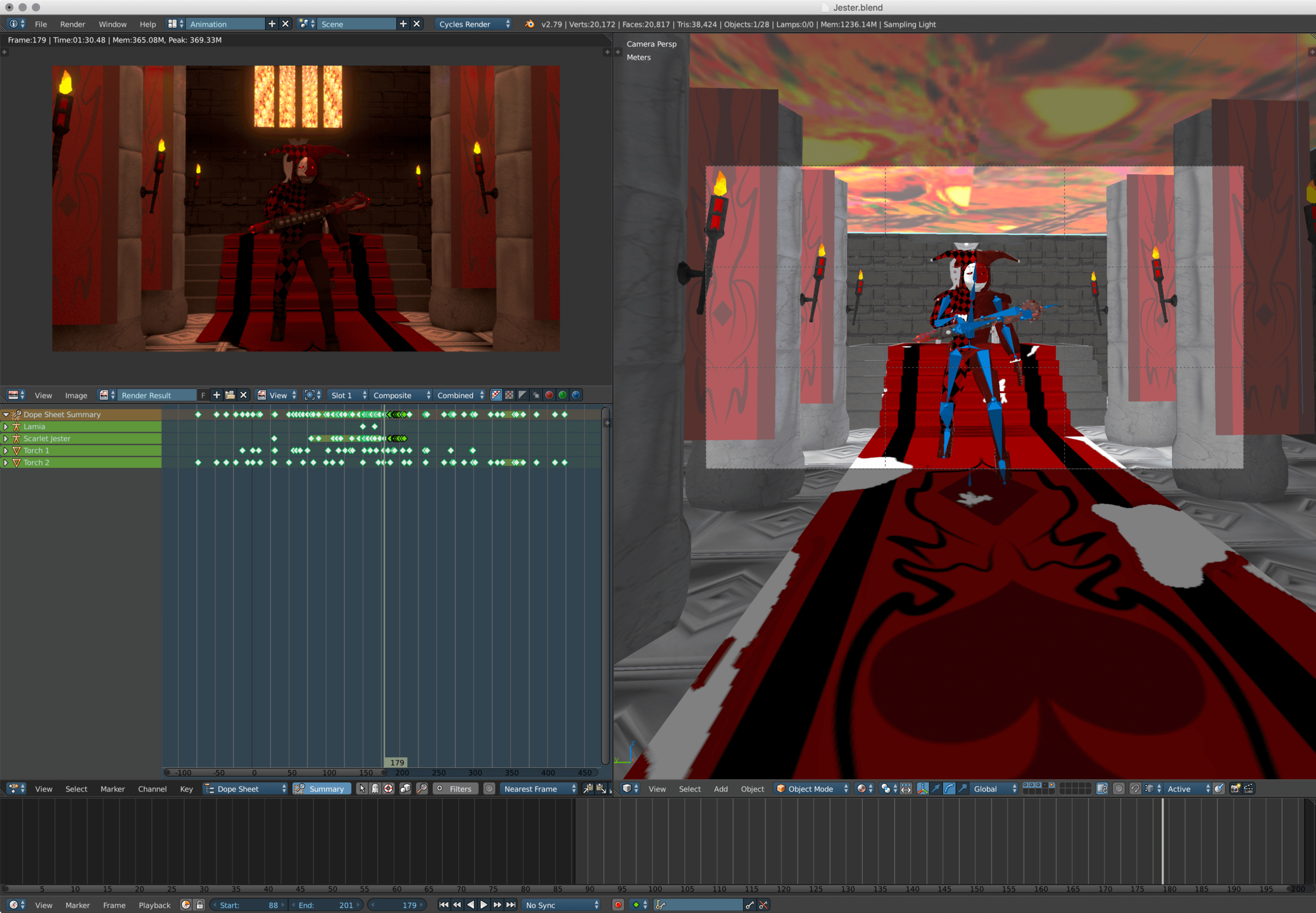Click the Slot 1 render slot selector

[348, 395]
